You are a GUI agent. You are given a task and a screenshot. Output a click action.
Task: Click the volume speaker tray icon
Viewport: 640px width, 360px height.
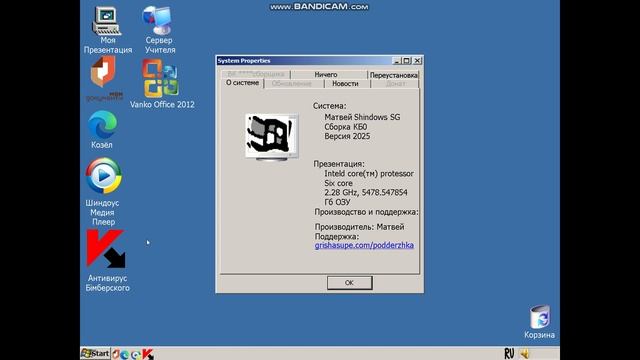coord(524,353)
